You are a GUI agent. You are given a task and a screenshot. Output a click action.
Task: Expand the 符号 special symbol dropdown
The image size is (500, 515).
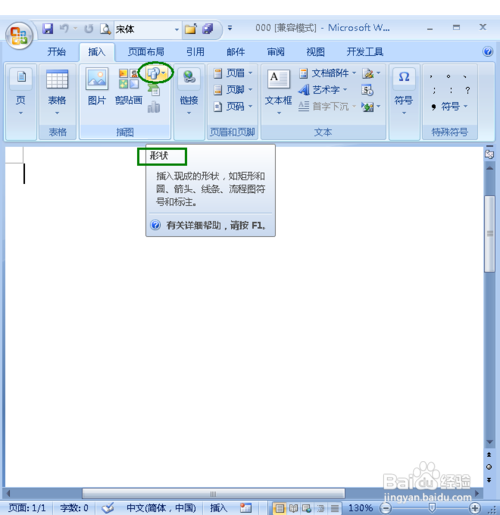(x=449, y=107)
